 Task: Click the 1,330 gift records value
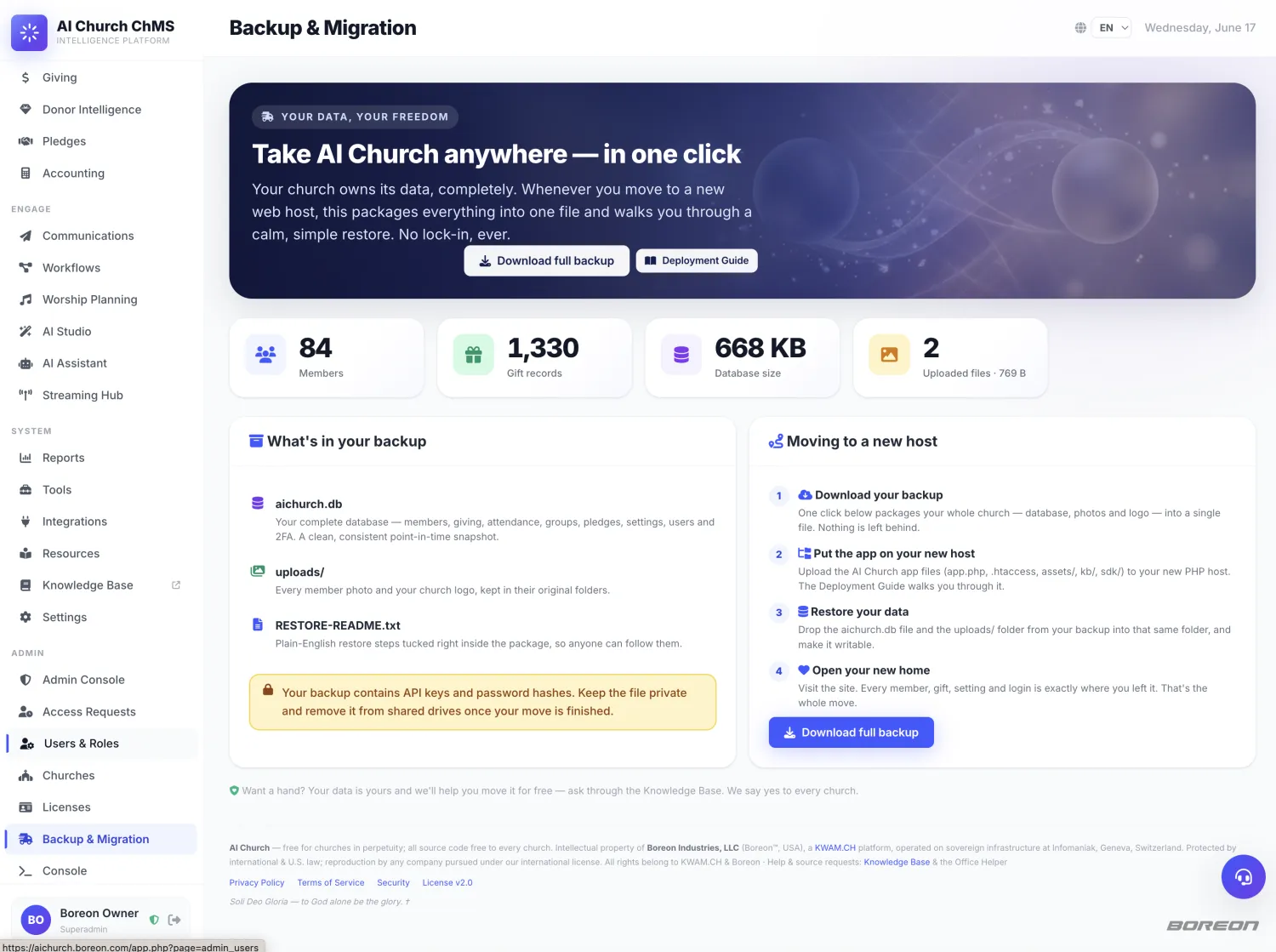543,348
